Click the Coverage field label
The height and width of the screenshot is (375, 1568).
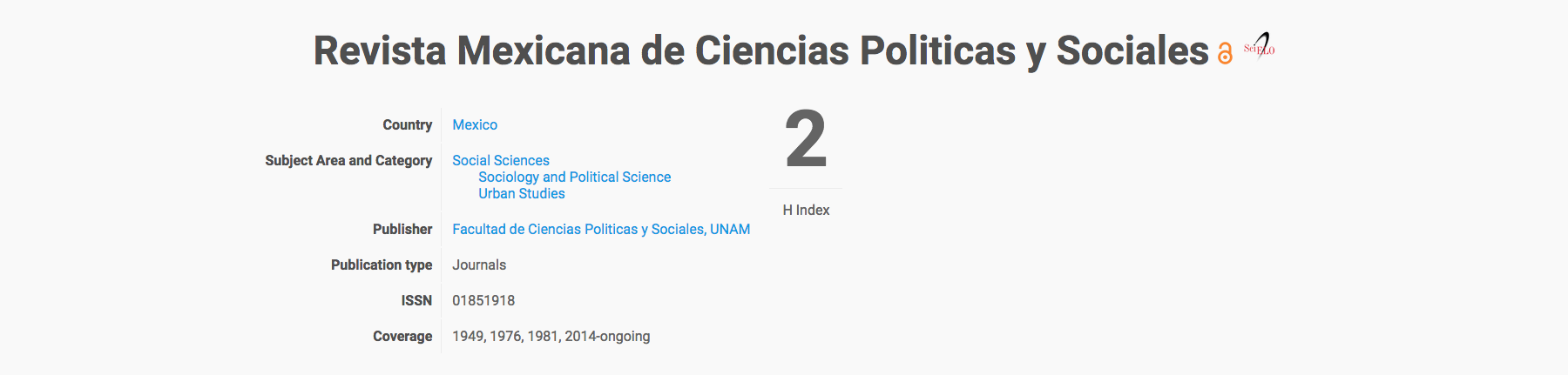point(402,336)
